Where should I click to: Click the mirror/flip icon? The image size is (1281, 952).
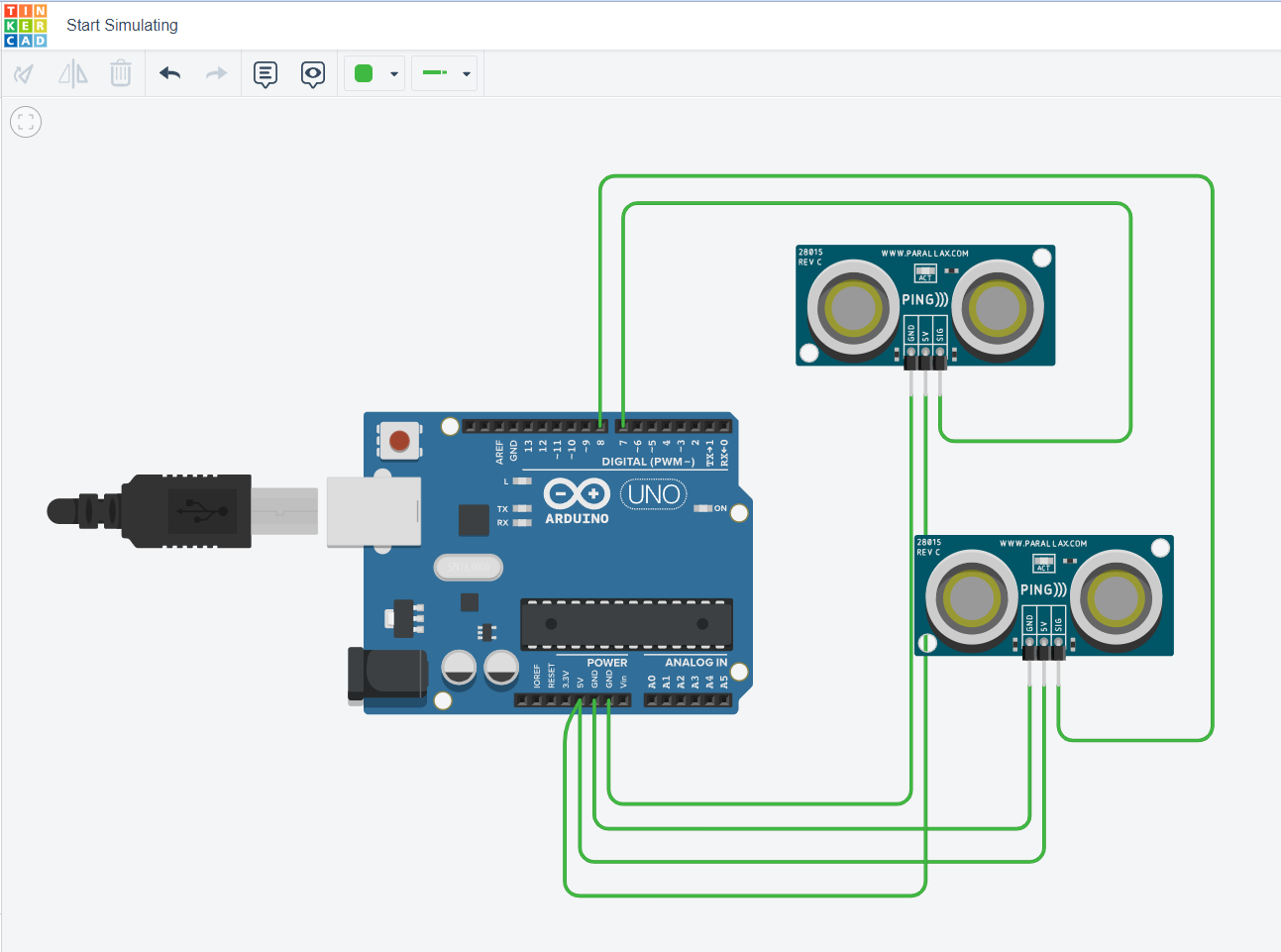tap(73, 73)
